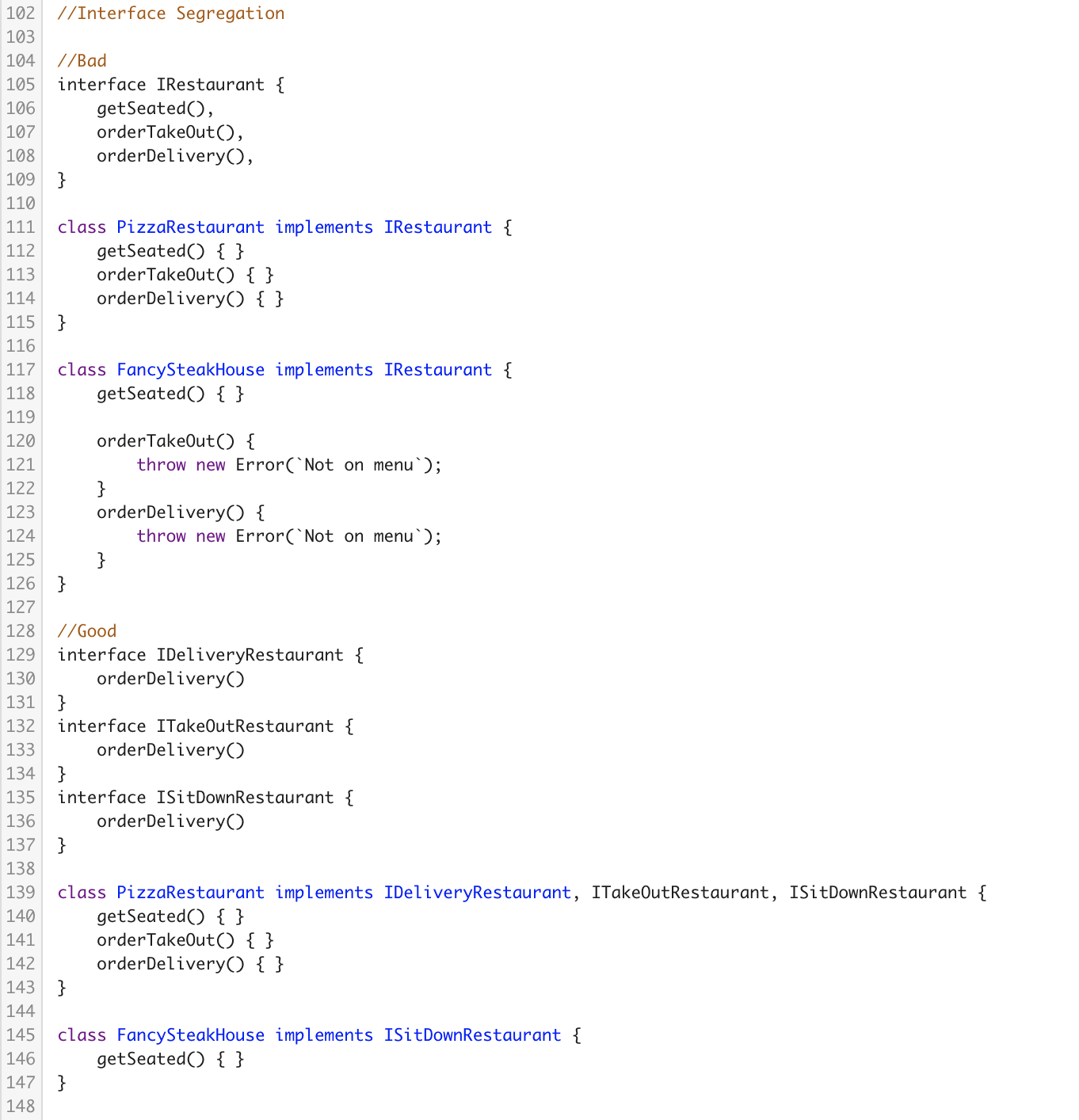Image resolution: width=1079 pixels, height=1120 pixels.
Task: Click 'getSeated() { }' on line 146
Action: (x=171, y=1059)
